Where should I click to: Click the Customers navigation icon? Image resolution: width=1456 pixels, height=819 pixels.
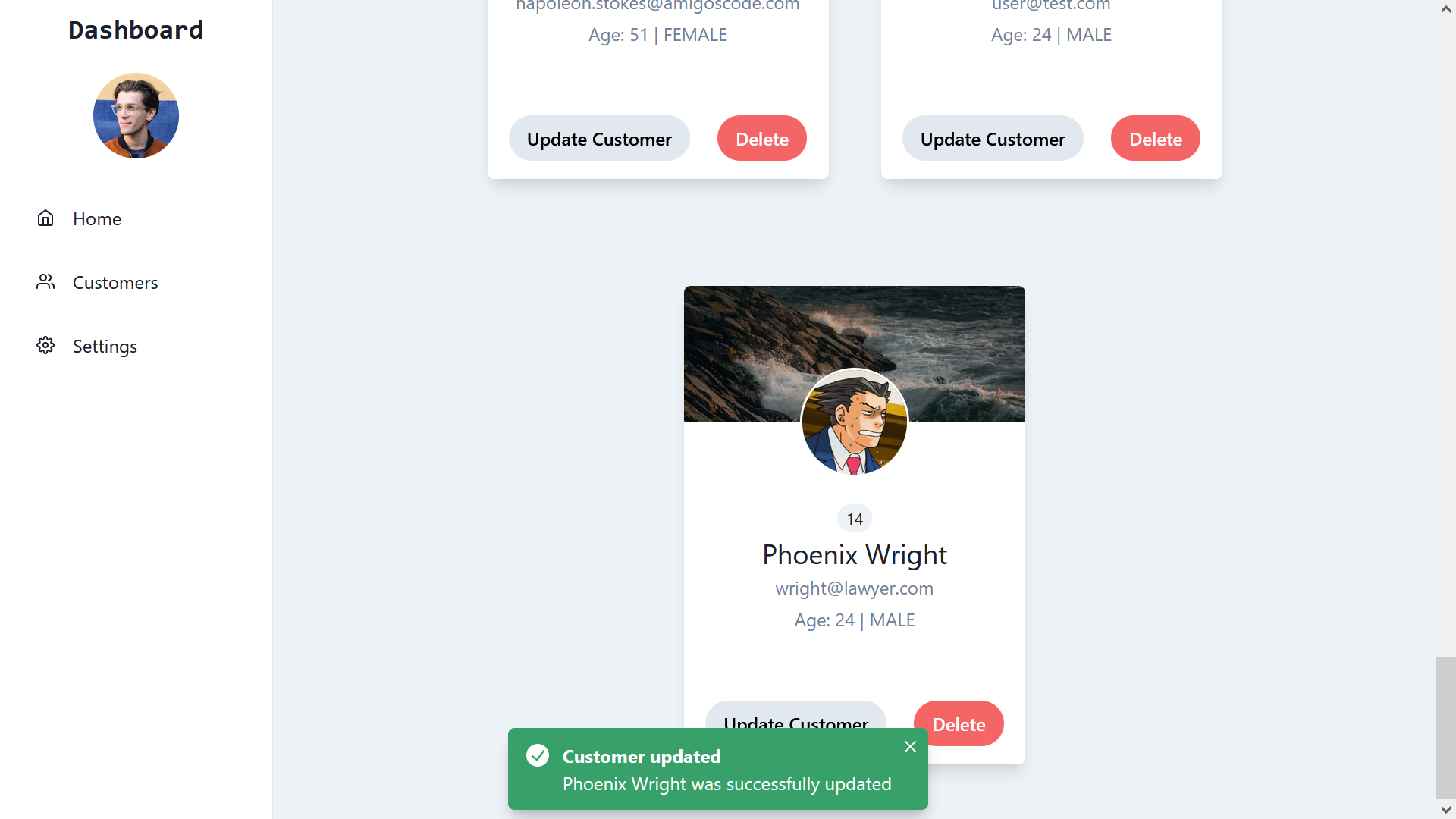(44, 282)
